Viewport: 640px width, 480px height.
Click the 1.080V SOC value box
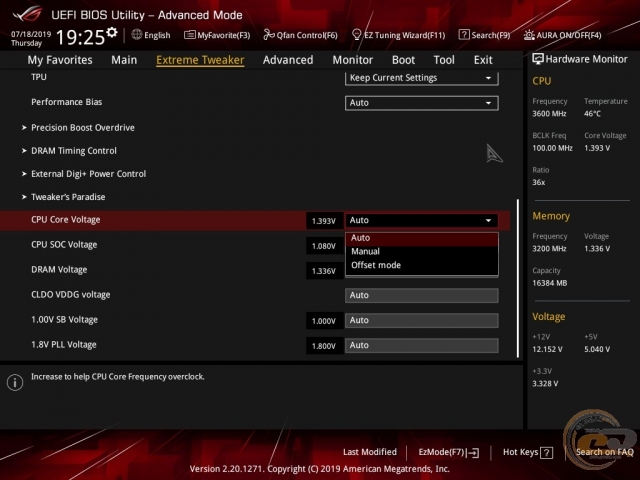click(324, 246)
